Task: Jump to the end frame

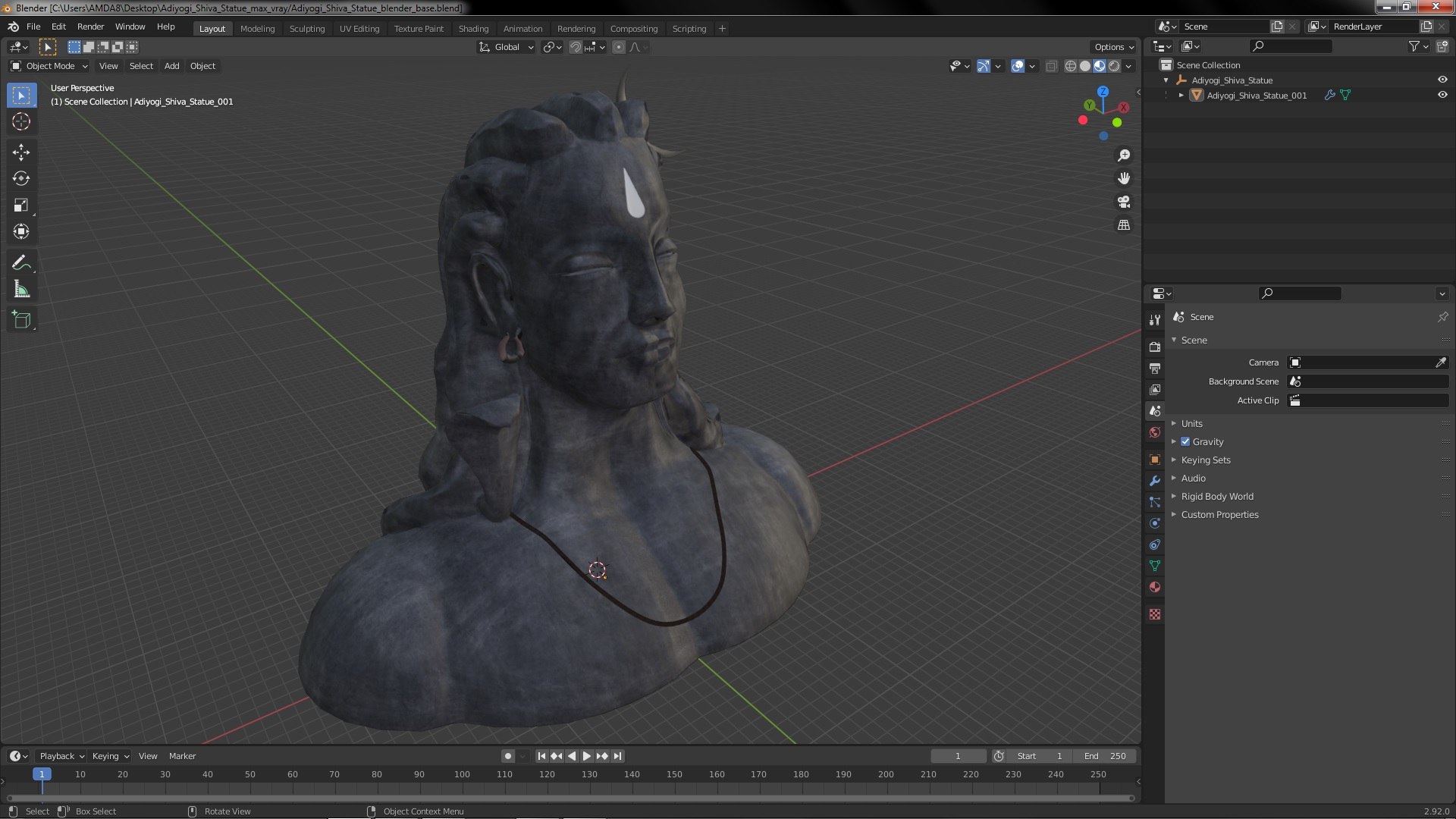Action: (618, 756)
